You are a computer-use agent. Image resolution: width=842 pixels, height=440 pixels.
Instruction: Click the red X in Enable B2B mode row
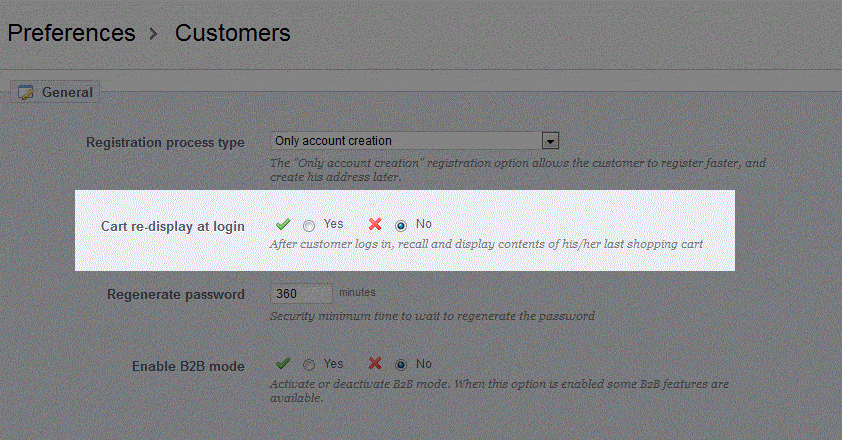375,365
